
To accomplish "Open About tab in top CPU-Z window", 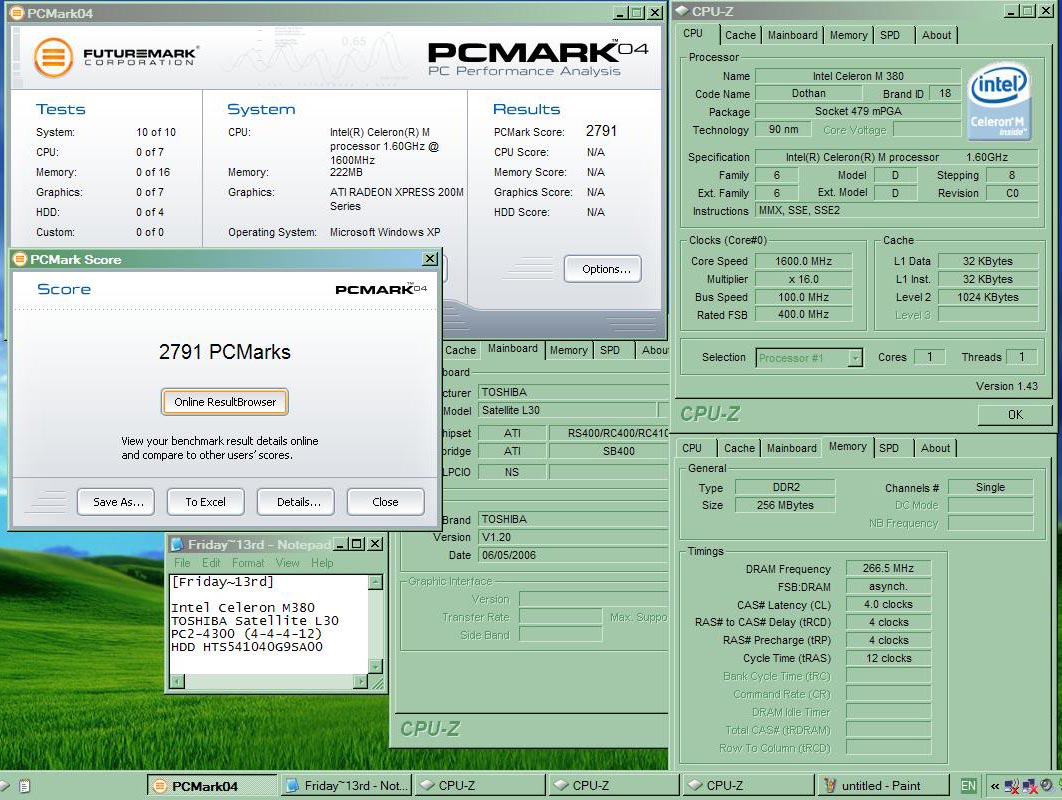I will click(x=936, y=35).
